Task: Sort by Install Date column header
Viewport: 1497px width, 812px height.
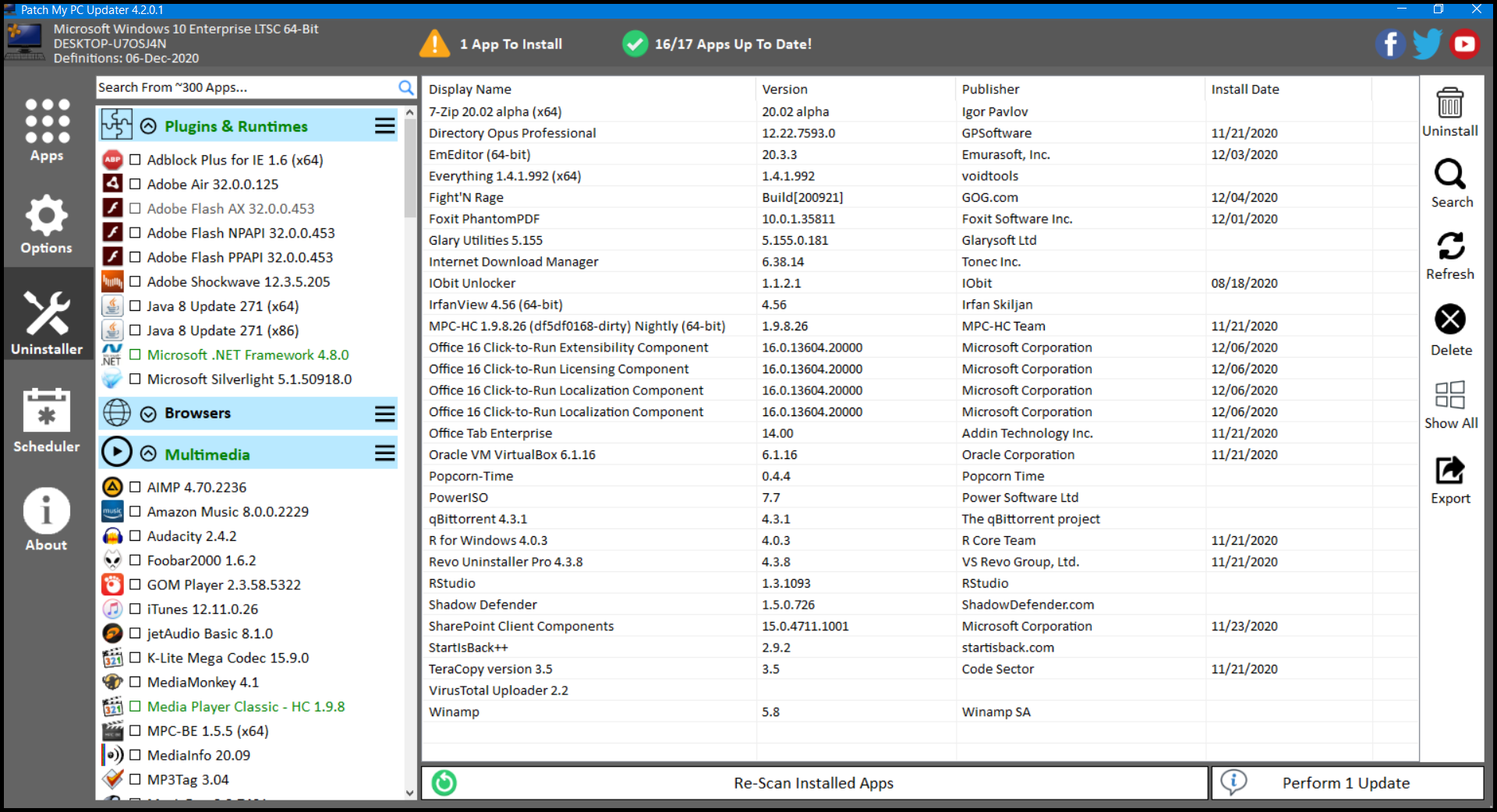Action: (x=1288, y=89)
